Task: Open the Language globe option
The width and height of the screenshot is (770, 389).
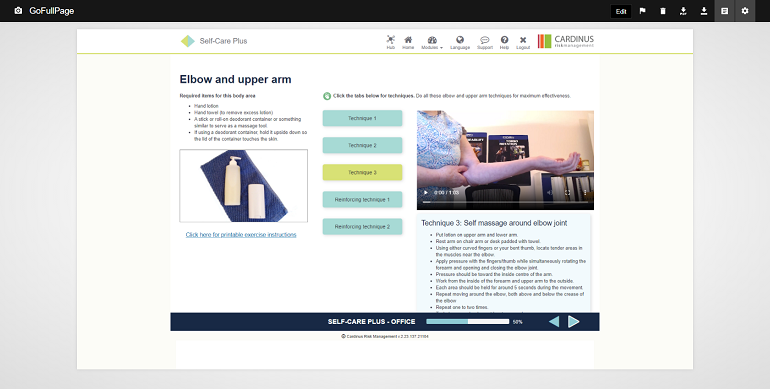Action: point(460,42)
